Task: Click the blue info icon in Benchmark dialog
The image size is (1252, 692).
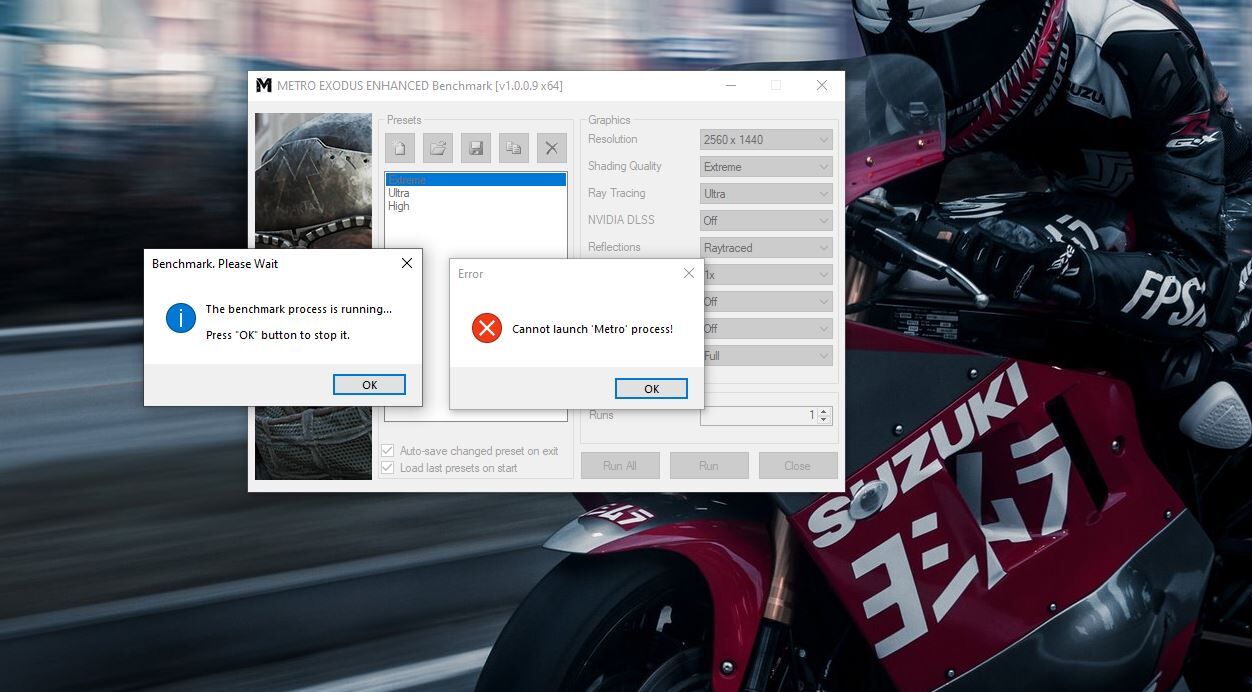Action: pyautogui.click(x=181, y=319)
